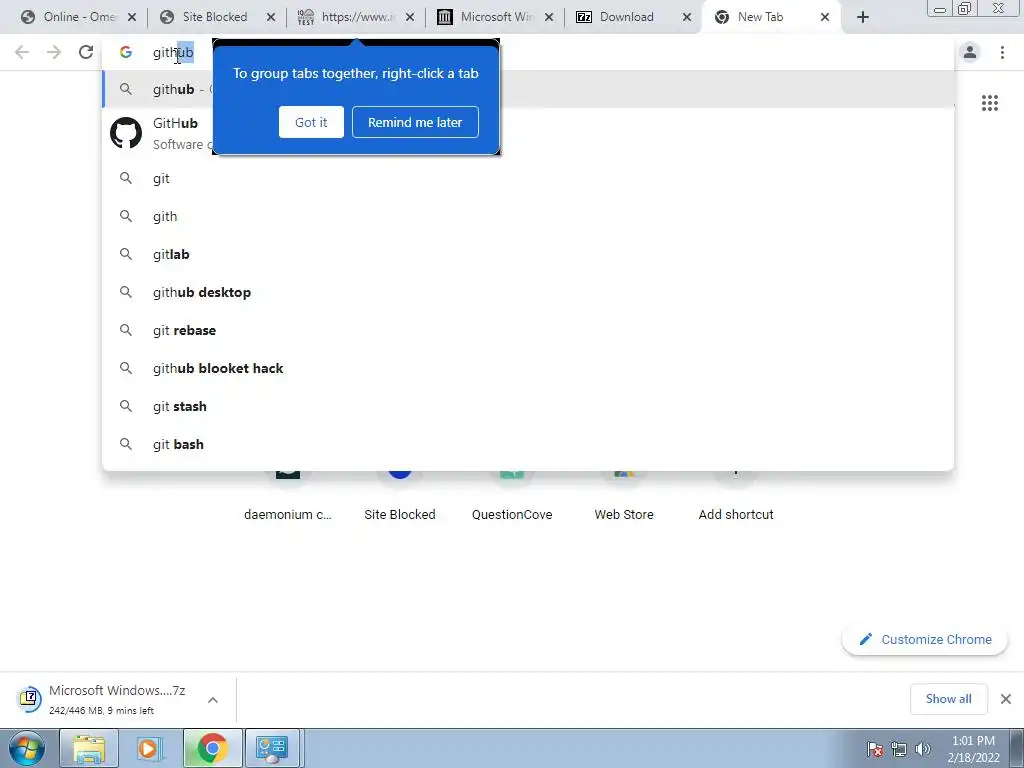The height and width of the screenshot is (768, 1024).
Task: Choose the 'github blooket hack' suggestion
Action: (x=528, y=368)
